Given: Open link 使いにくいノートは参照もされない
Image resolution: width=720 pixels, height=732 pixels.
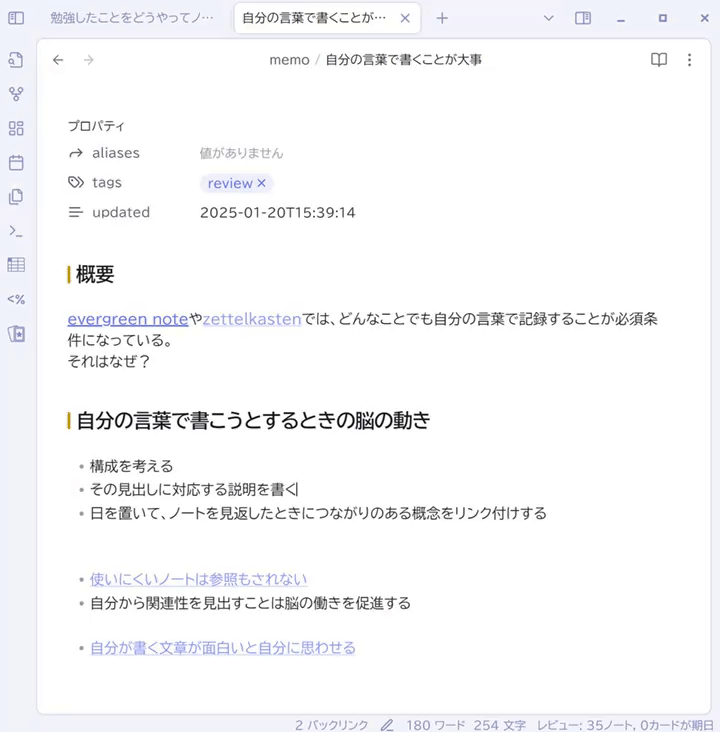Looking at the screenshot, I should (x=198, y=579).
